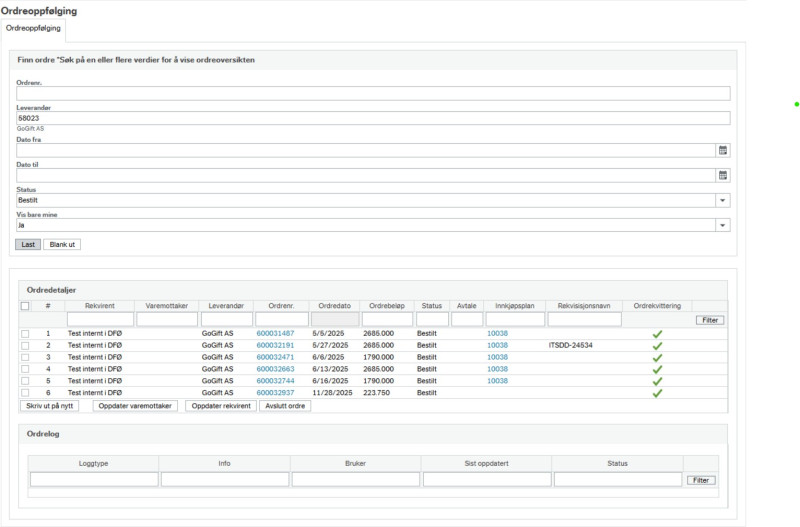Screen dimensions: 800x527
Task: Click Oppdater rekvirent button
Action: (221, 406)
